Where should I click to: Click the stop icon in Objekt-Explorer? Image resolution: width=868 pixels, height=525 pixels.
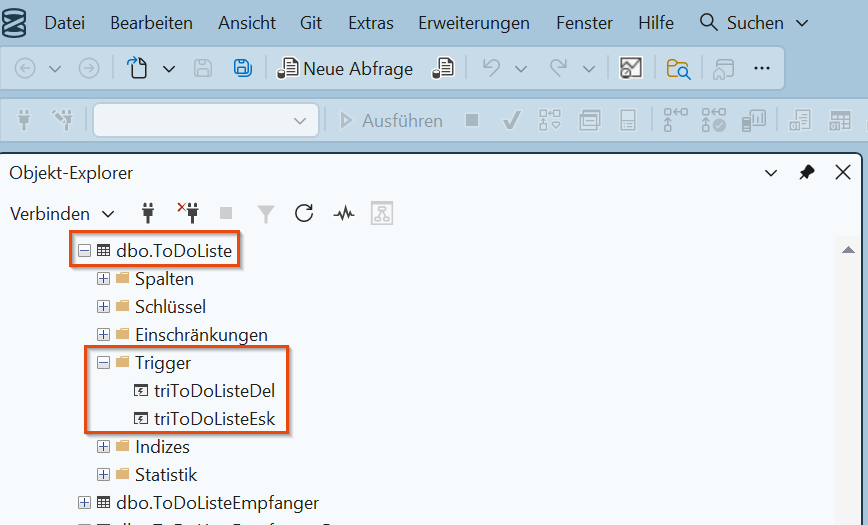(226, 213)
